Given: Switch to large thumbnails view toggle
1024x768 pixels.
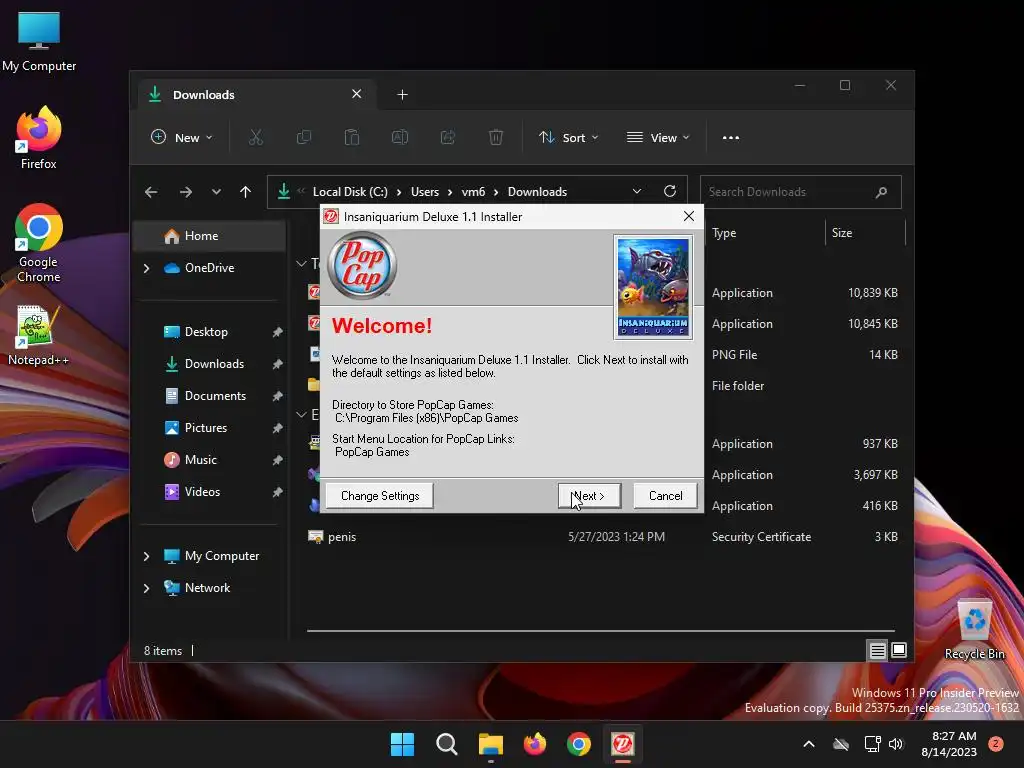Looking at the screenshot, I should (899, 650).
